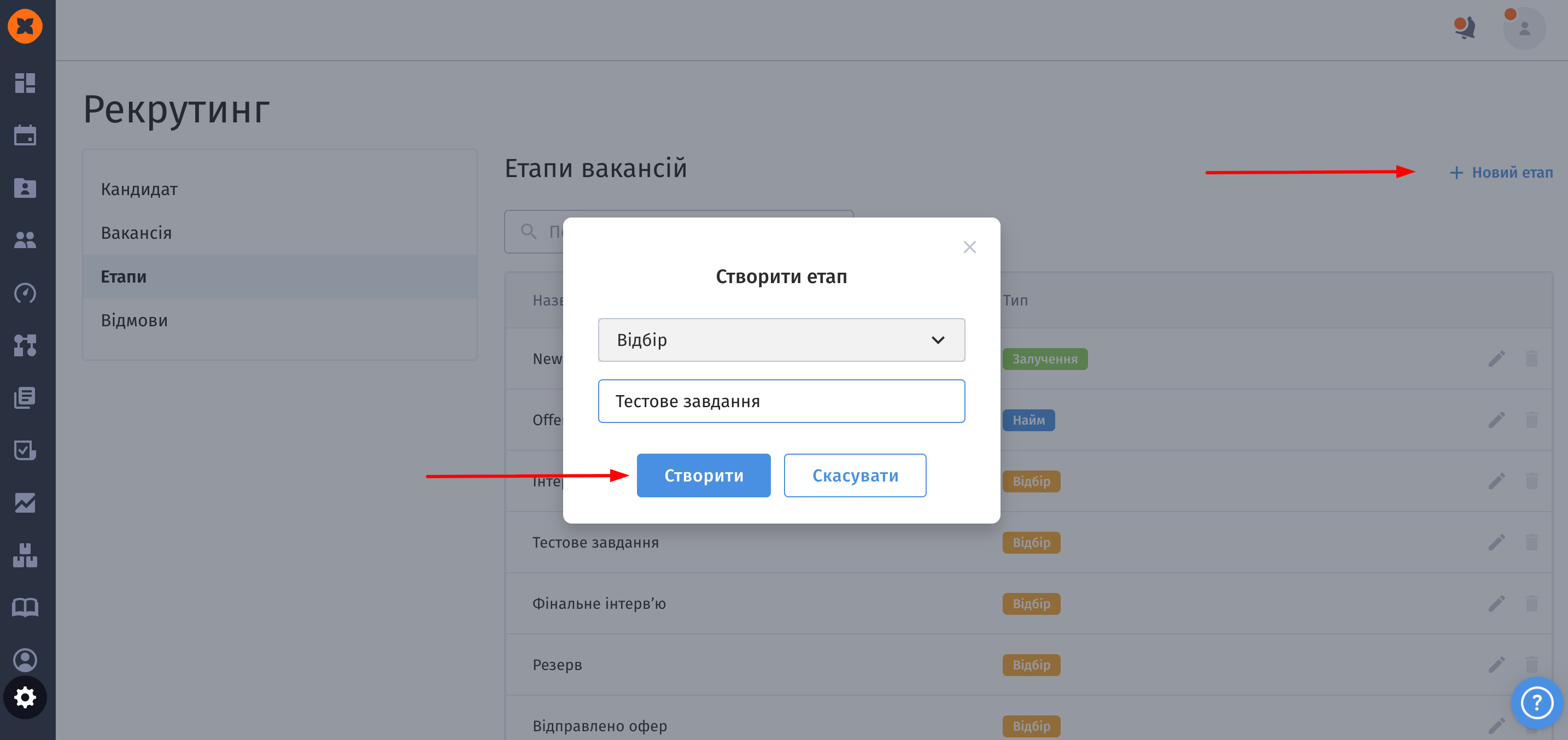Image resolution: width=1568 pixels, height=740 pixels.
Task: Click the people group sidebar icon
Action: pyautogui.click(x=25, y=240)
